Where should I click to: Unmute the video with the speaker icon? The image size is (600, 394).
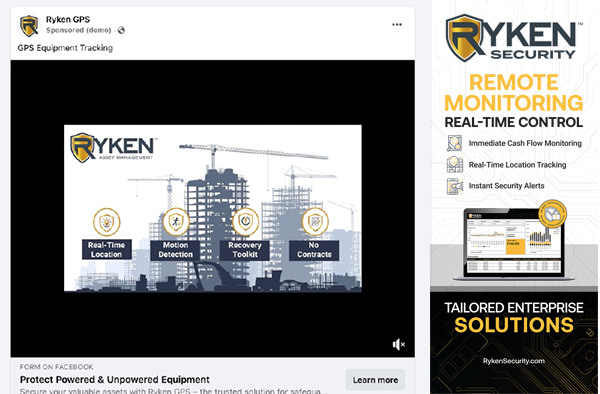(x=398, y=344)
